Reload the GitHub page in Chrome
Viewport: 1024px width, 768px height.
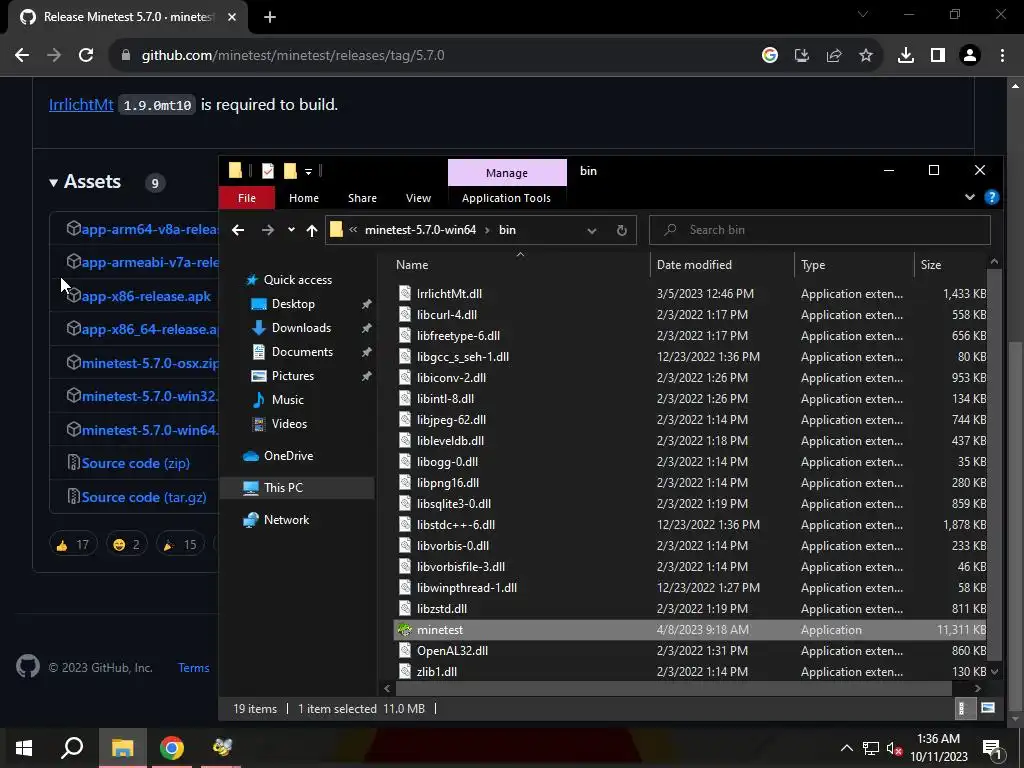pyautogui.click(x=86, y=56)
